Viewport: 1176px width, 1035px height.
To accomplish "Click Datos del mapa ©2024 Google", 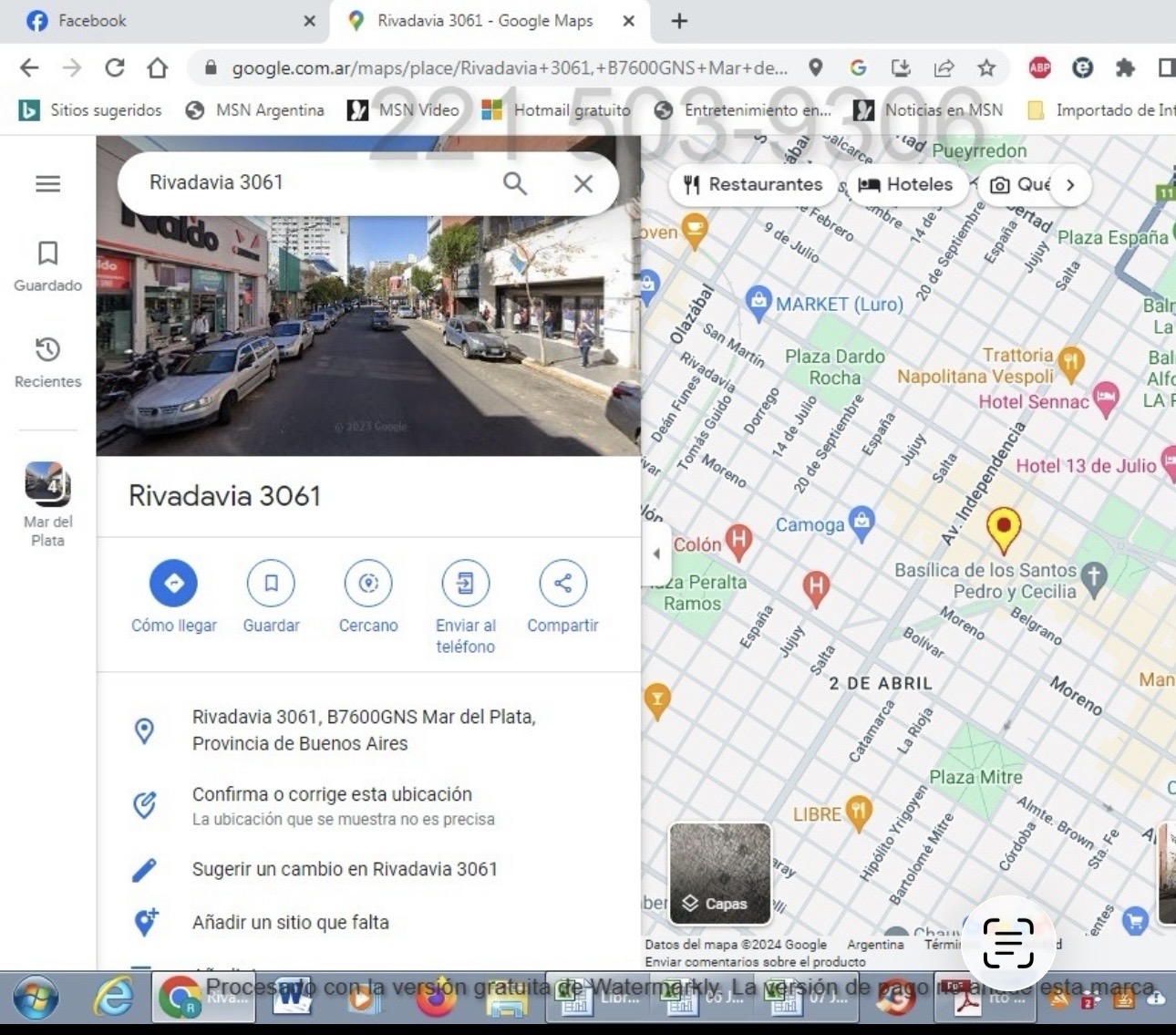I will click(736, 945).
